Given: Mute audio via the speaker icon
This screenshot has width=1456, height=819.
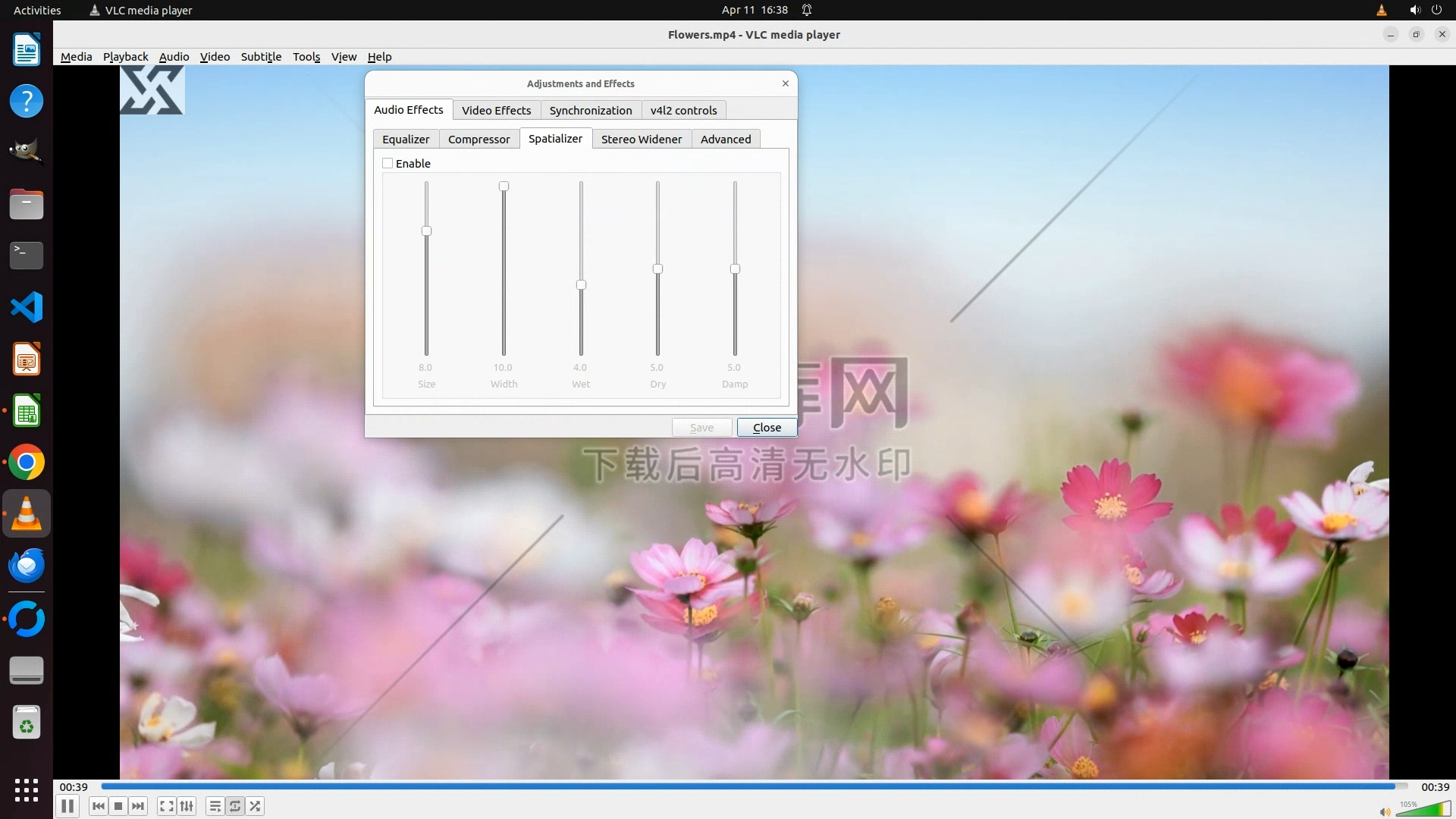Looking at the screenshot, I should point(1385,811).
